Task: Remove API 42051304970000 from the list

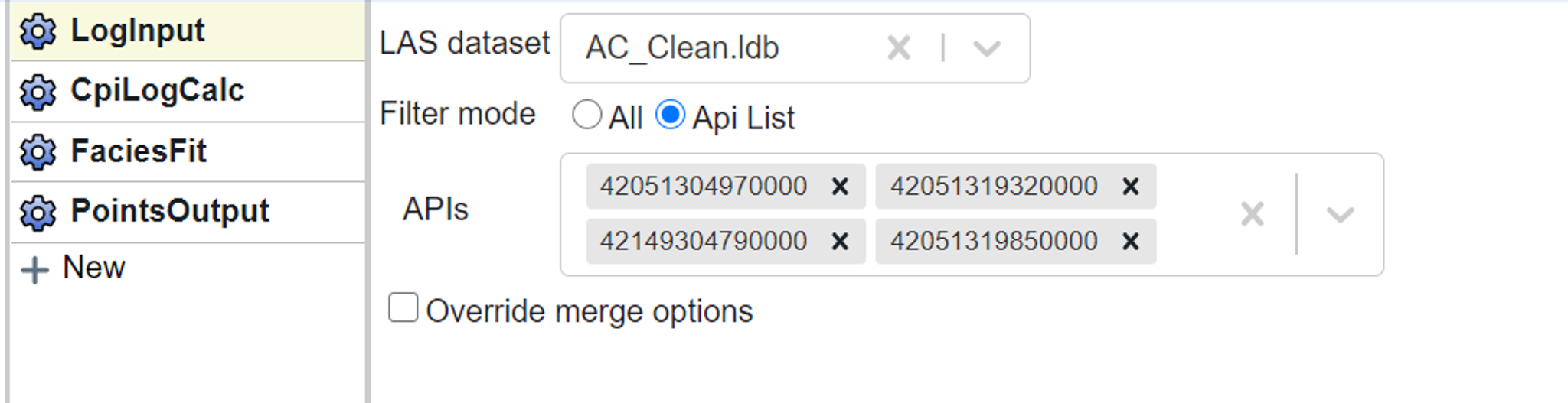Action: tap(840, 187)
